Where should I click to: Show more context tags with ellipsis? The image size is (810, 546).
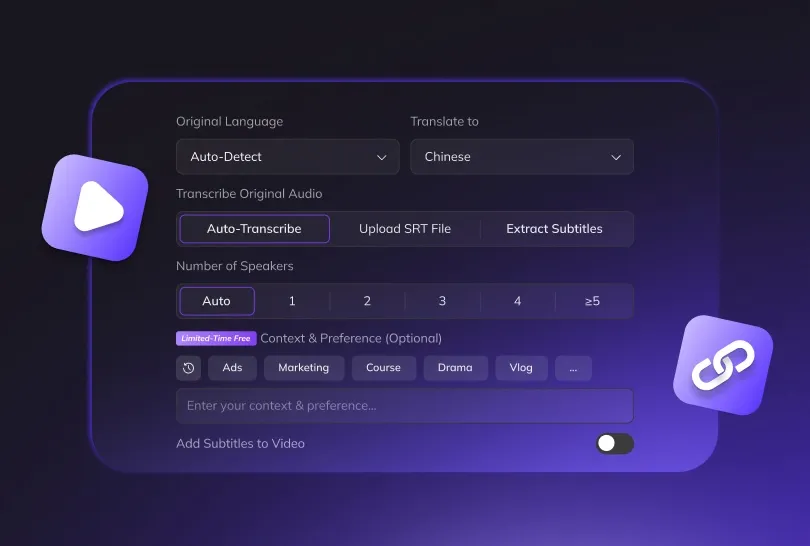tap(573, 368)
